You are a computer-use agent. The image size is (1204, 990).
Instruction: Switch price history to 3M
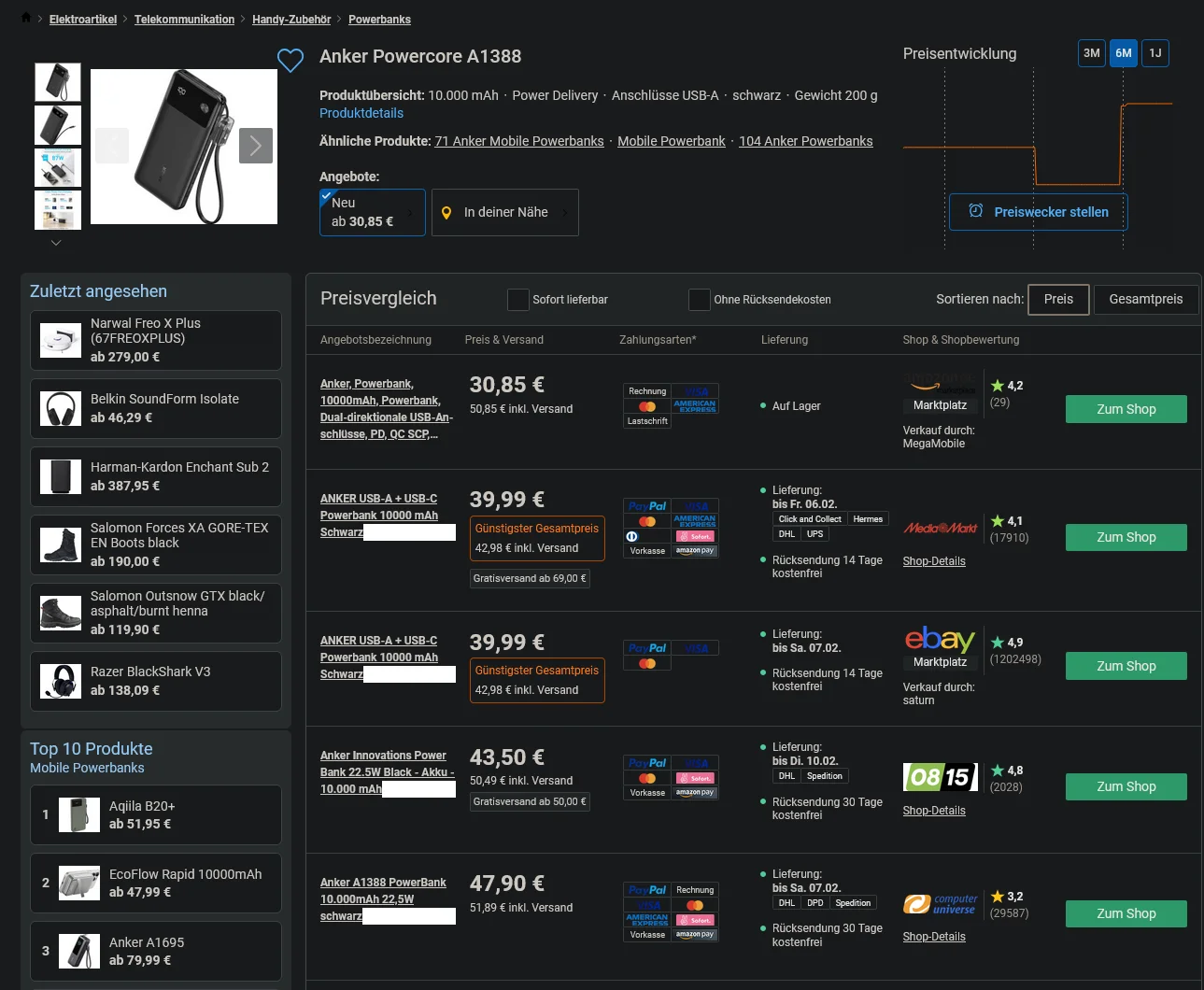pos(1092,53)
